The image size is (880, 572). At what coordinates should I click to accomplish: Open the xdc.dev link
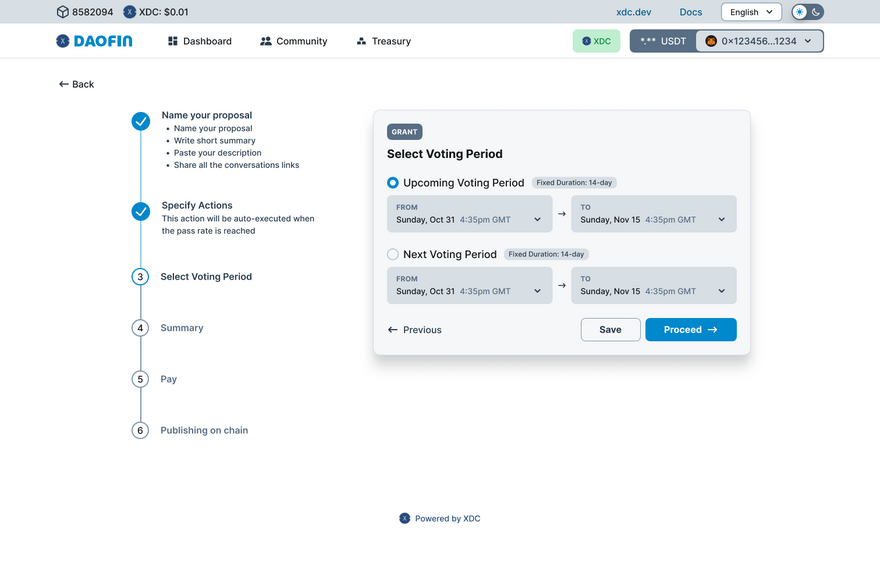pos(634,12)
